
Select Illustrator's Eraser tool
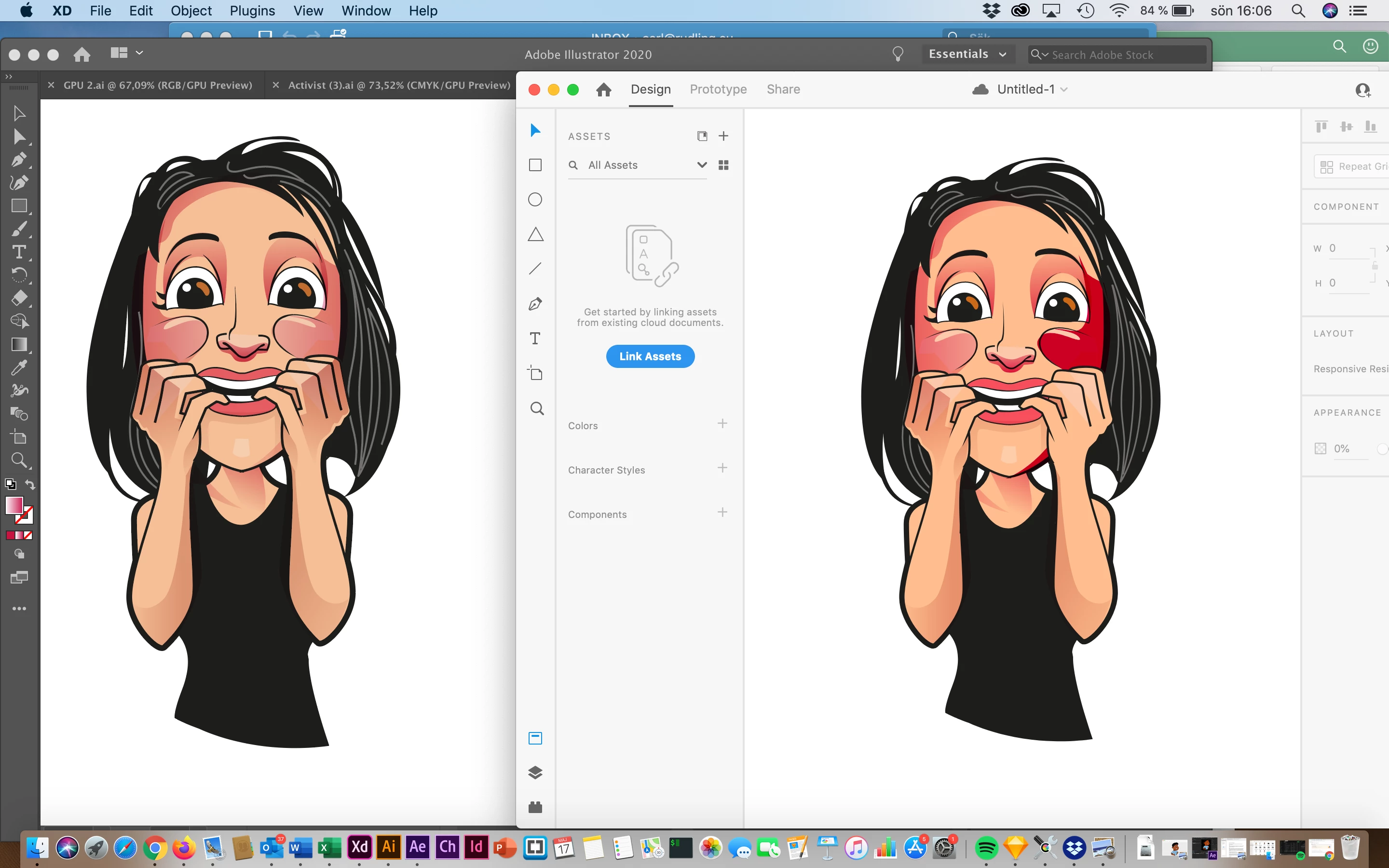(x=19, y=298)
